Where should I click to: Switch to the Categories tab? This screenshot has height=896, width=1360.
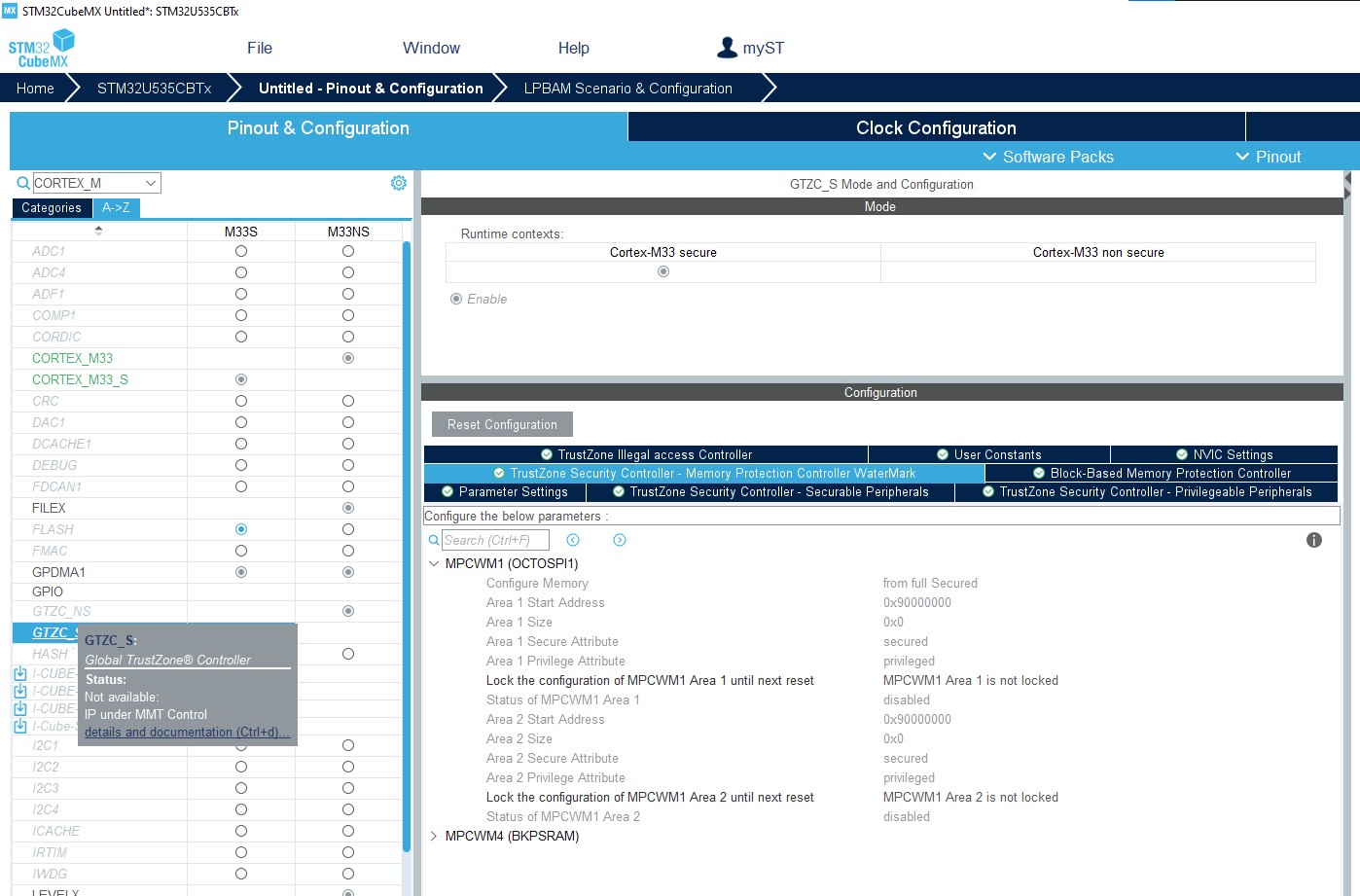[x=52, y=207]
